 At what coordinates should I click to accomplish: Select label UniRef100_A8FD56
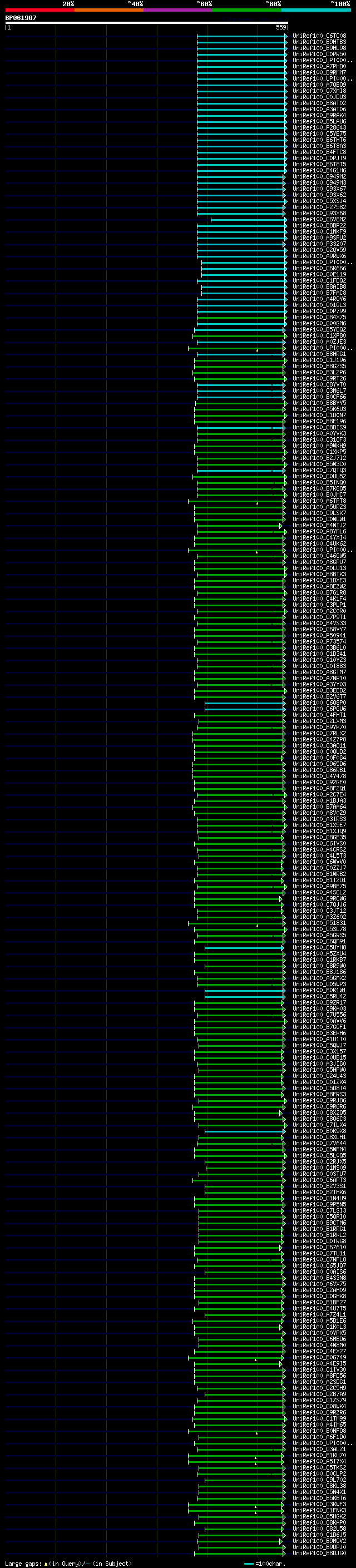pyautogui.click(x=319, y=1376)
